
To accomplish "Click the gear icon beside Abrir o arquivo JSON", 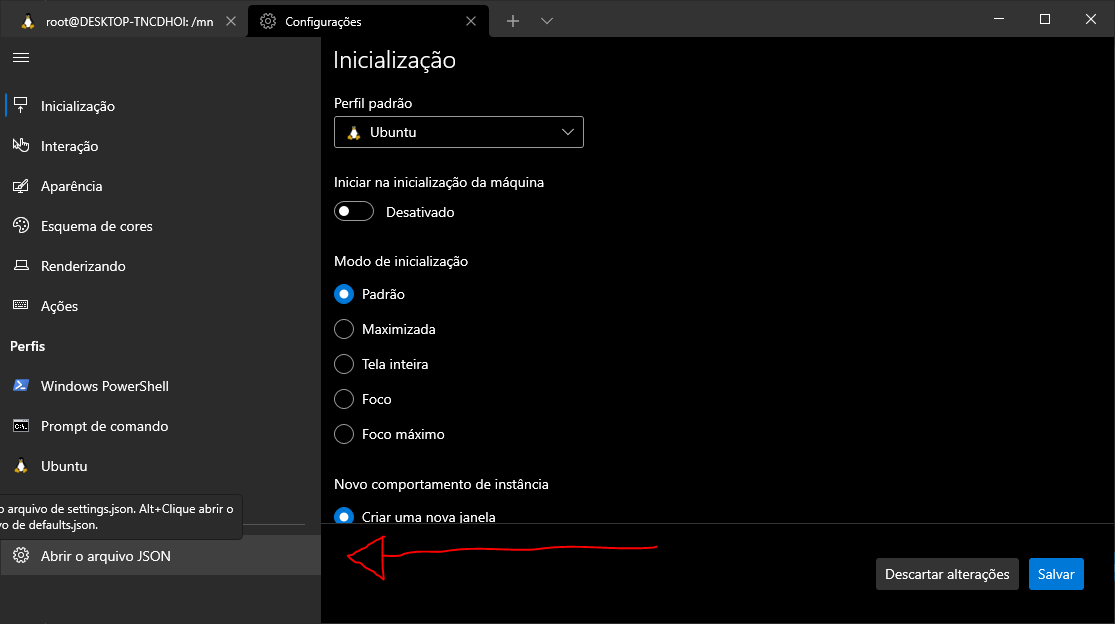I will (x=21, y=555).
